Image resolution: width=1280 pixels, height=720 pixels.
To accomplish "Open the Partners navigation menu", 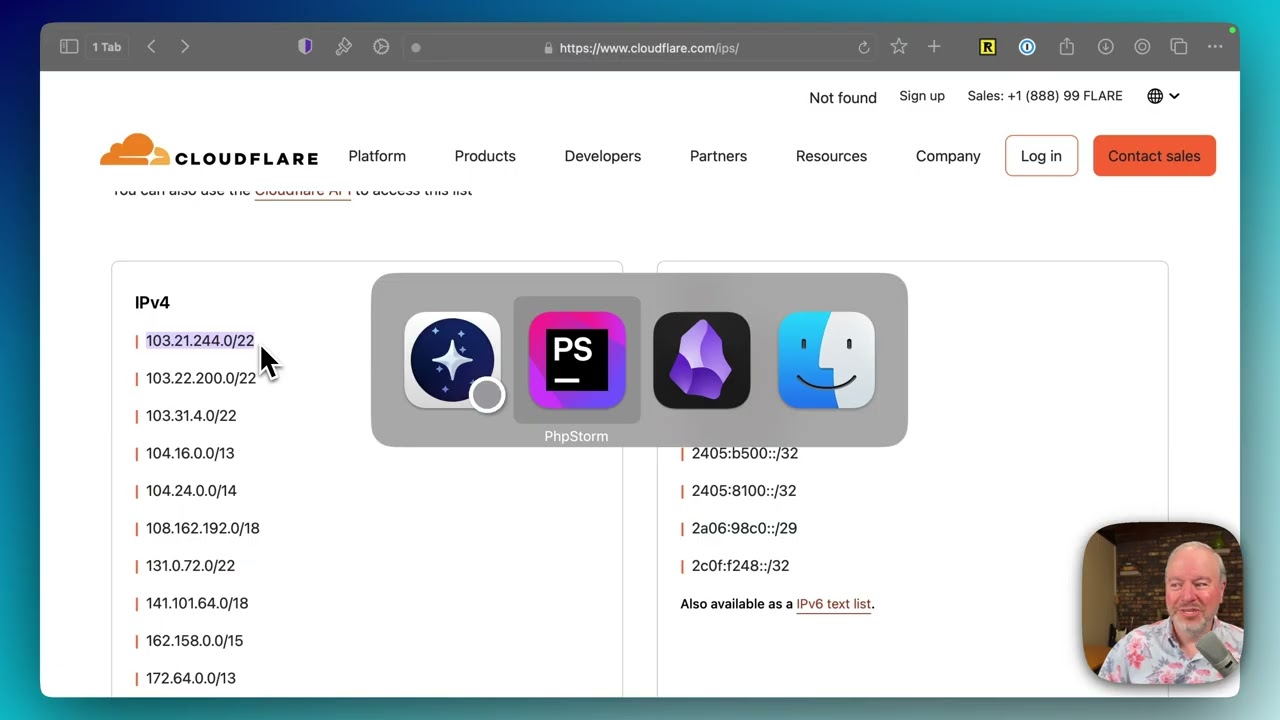I will [718, 156].
